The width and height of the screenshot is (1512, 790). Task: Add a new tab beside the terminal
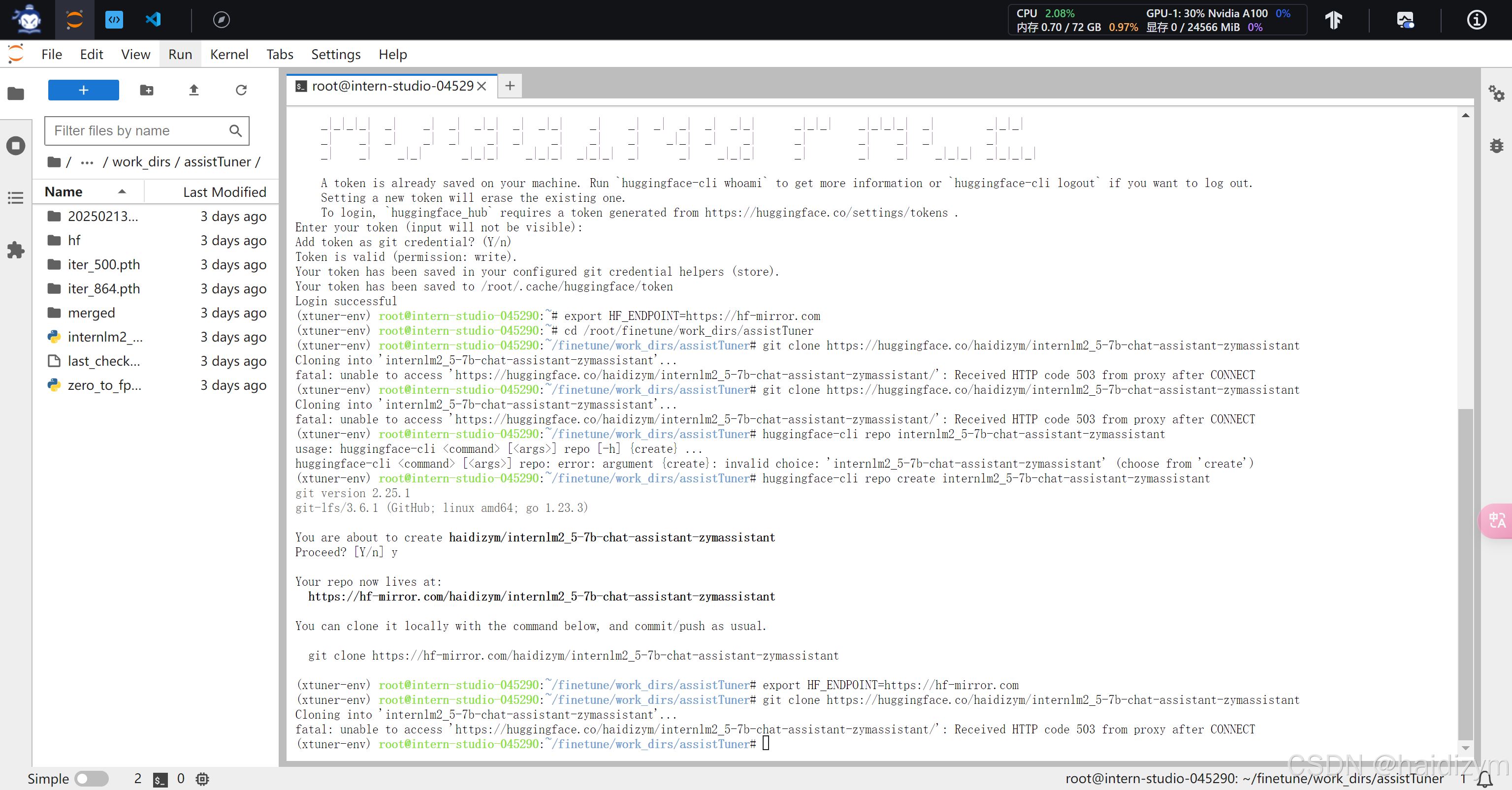coord(510,86)
